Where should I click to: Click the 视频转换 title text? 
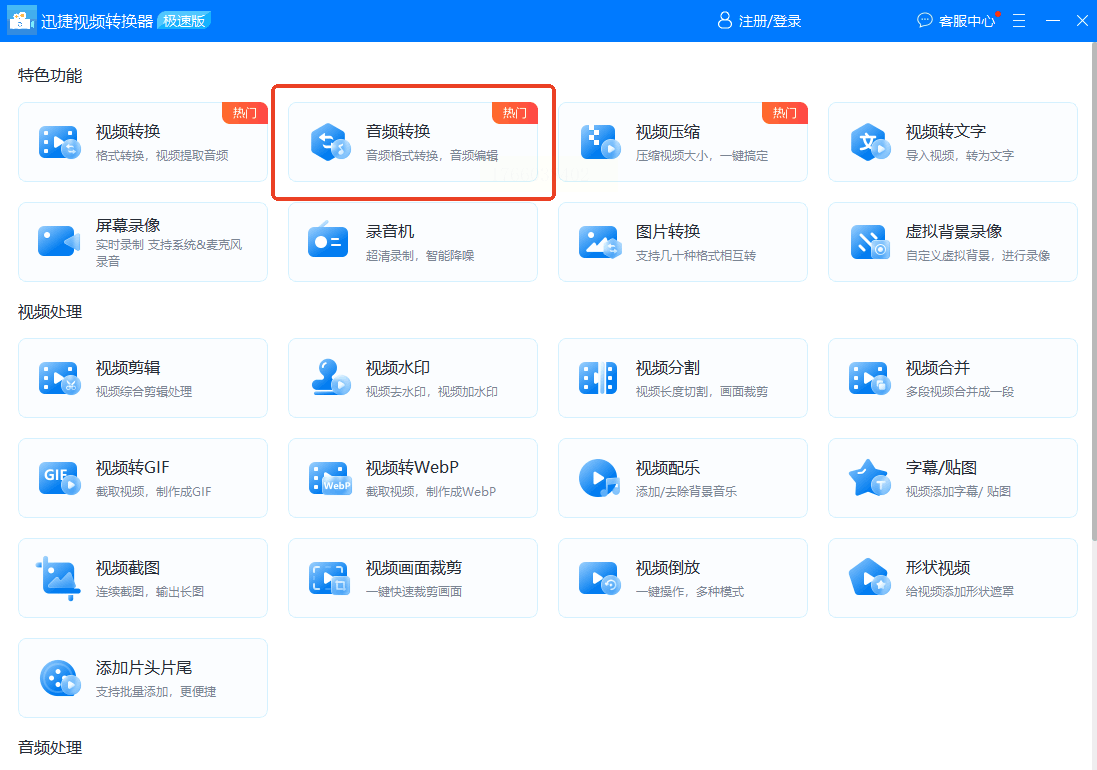tap(128, 131)
